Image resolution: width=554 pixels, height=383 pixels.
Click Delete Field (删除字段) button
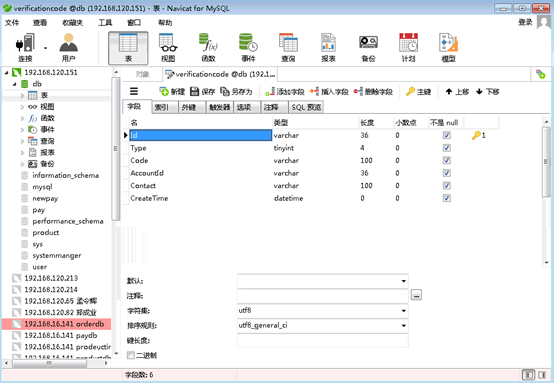373,92
